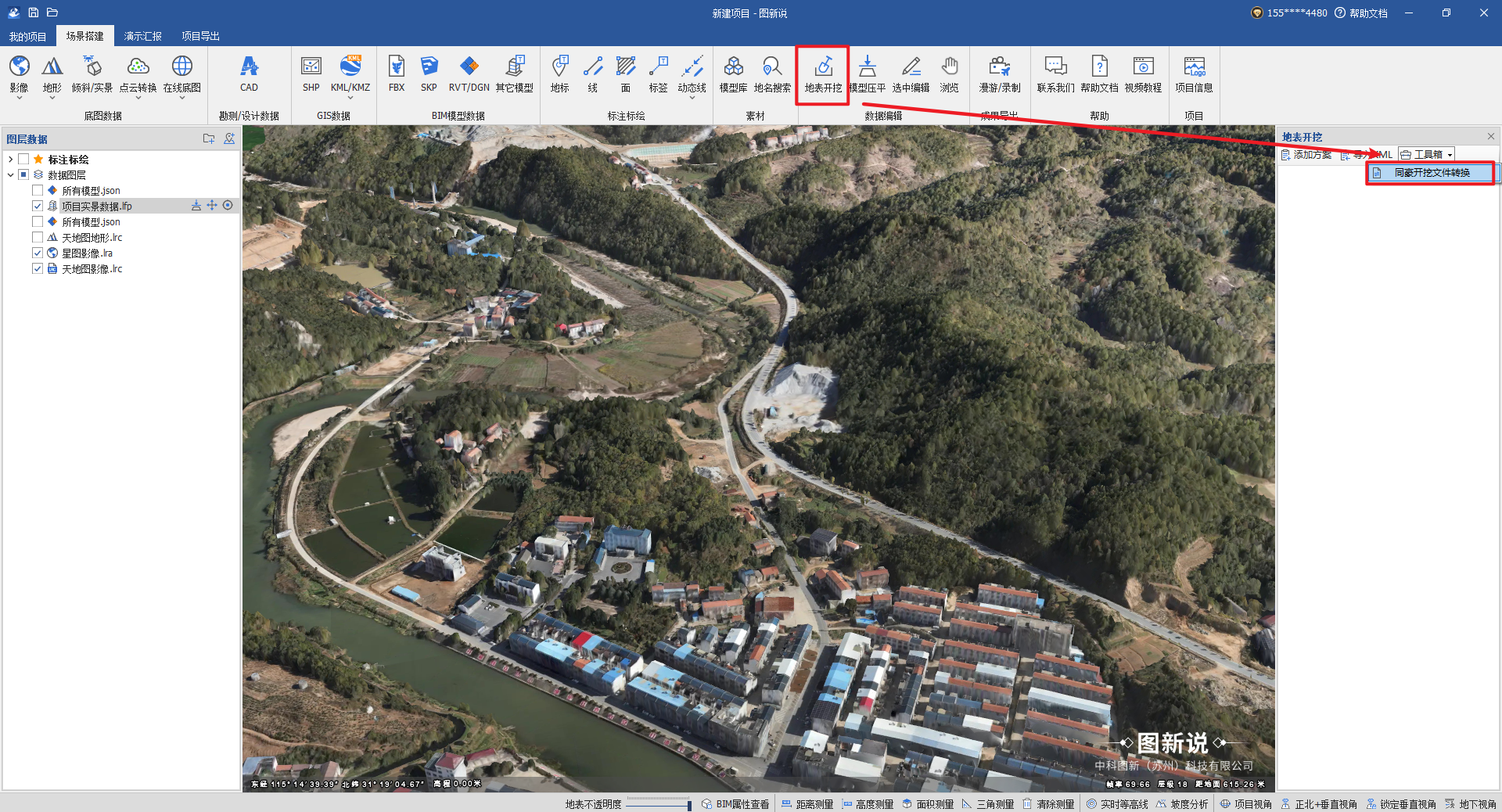Screen dimensions: 1502x812
Task: Switch to the 演示汇报 tab
Action: pos(142,36)
